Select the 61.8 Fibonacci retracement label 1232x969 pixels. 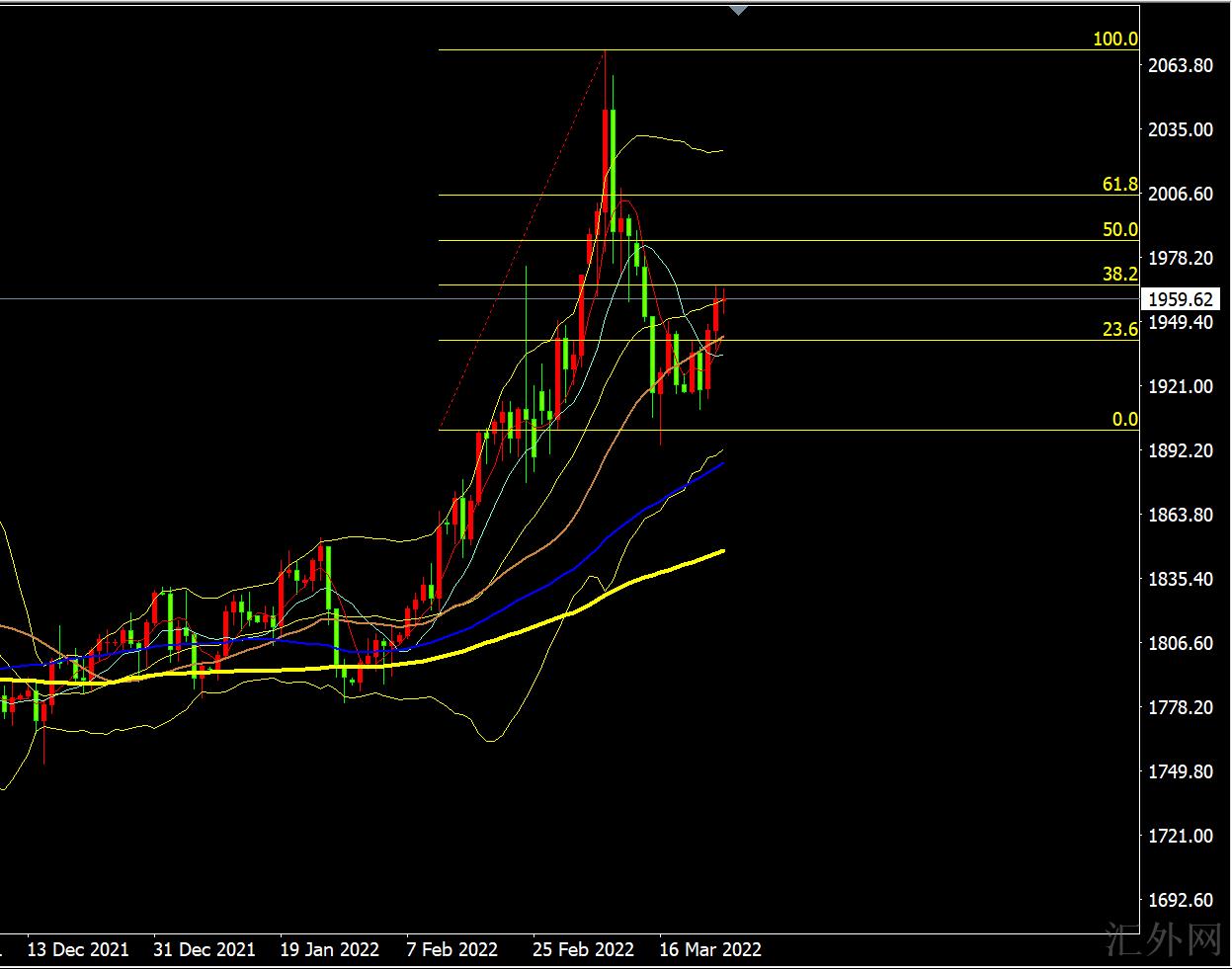click(1119, 185)
